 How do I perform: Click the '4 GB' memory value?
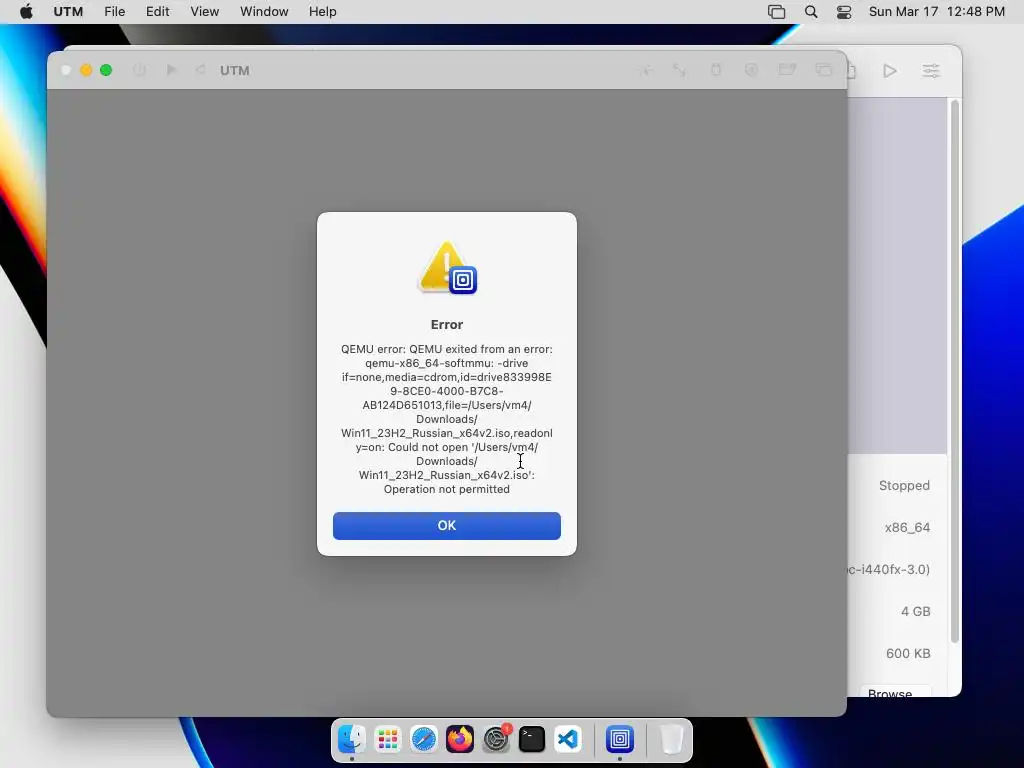(x=916, y=611)
